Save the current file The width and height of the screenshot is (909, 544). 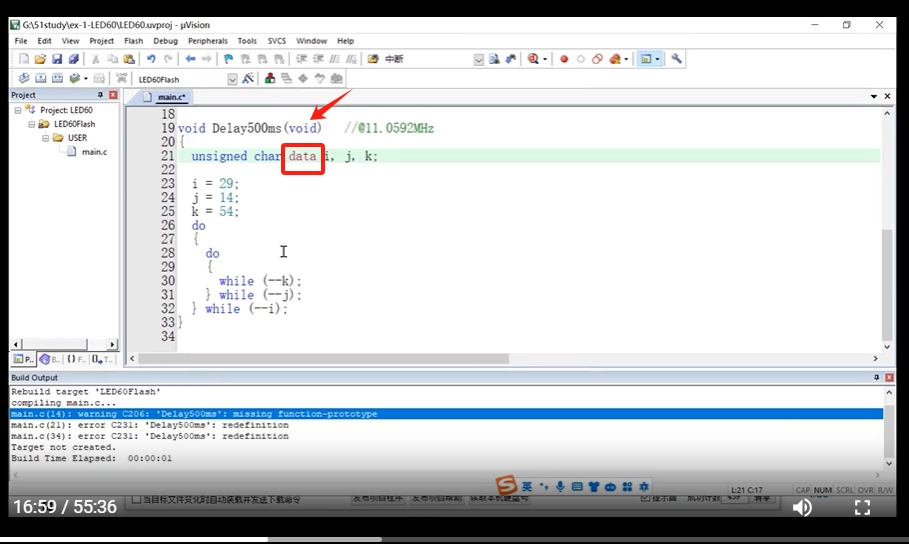tap(57, 59)
